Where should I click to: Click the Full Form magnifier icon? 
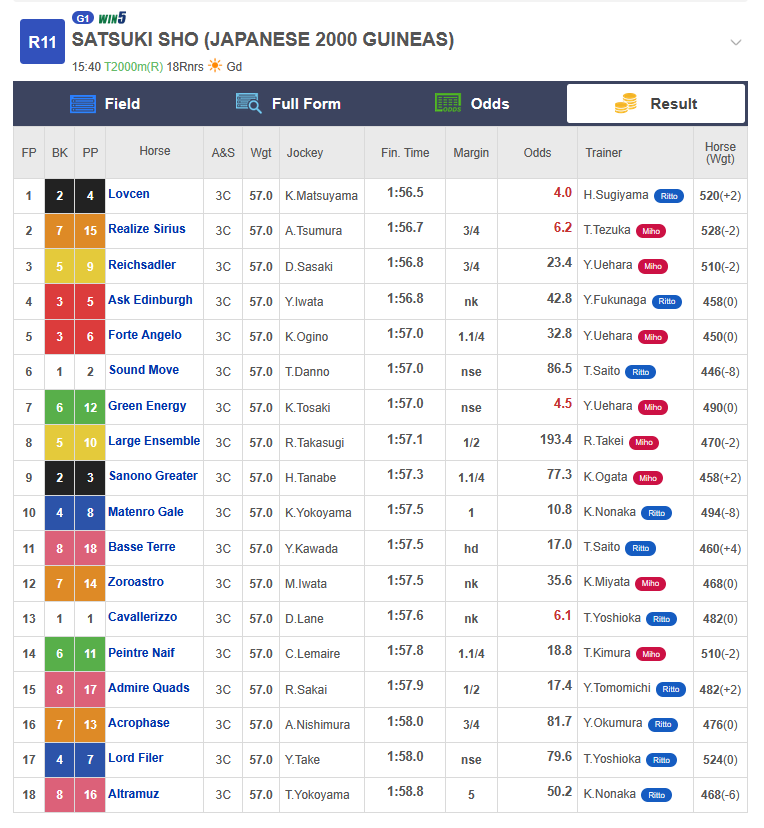[x=249, y=103]
